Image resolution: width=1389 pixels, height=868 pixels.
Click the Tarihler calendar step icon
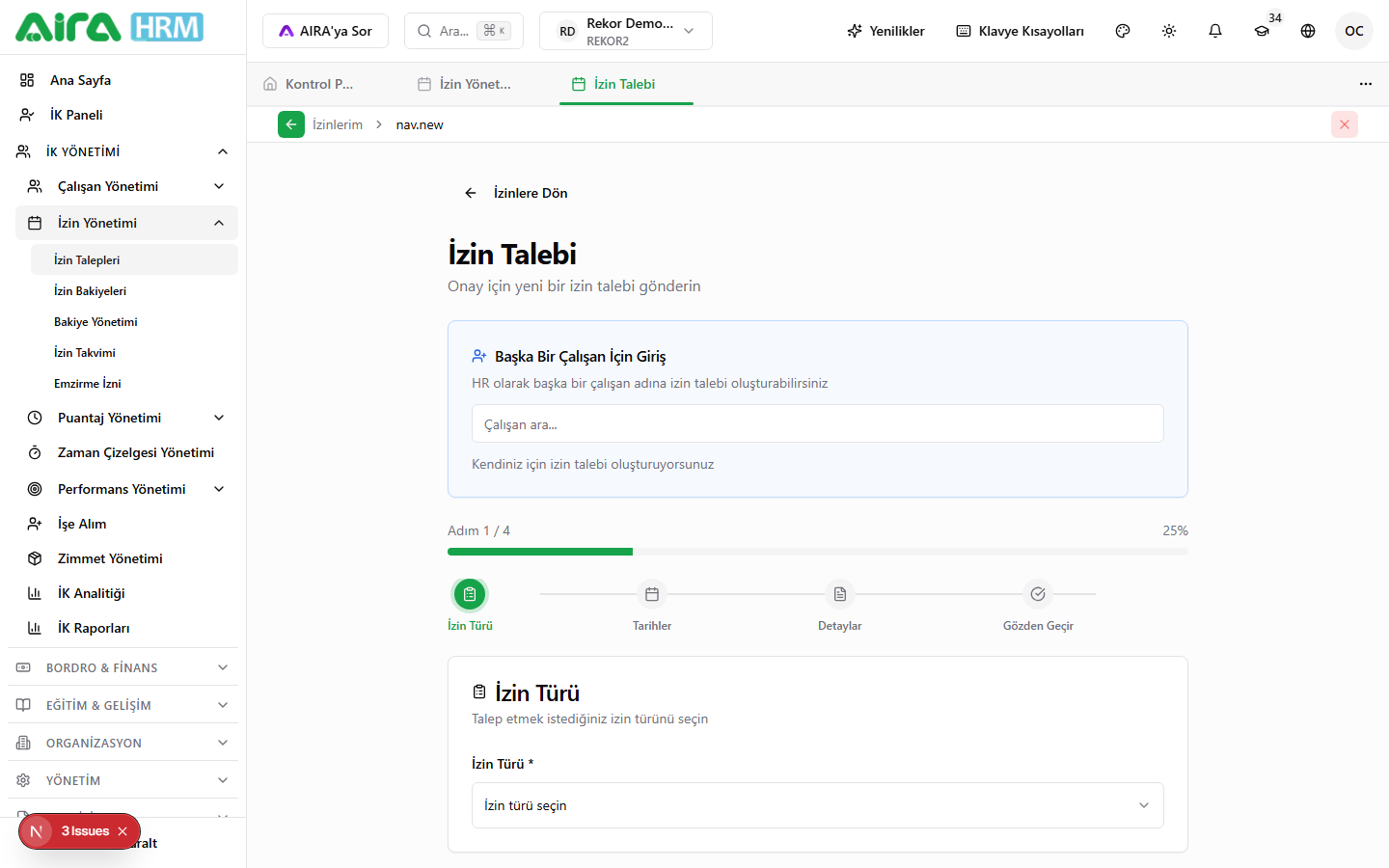(652, 594)
